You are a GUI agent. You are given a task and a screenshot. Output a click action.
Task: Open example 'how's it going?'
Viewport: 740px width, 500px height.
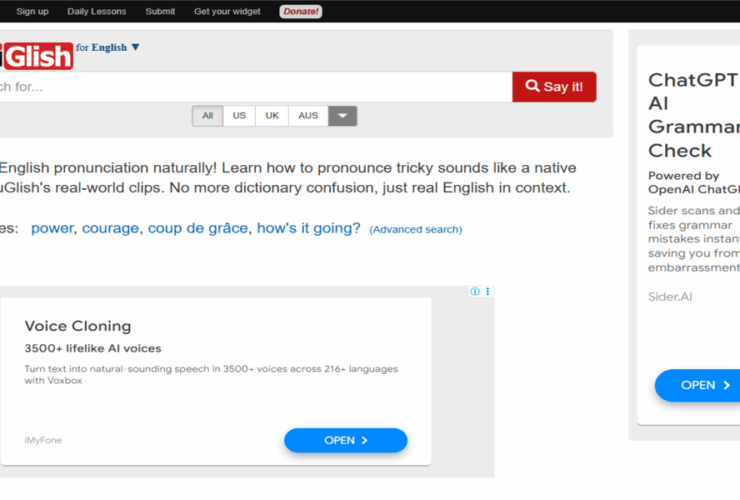[x=309, y=229]
